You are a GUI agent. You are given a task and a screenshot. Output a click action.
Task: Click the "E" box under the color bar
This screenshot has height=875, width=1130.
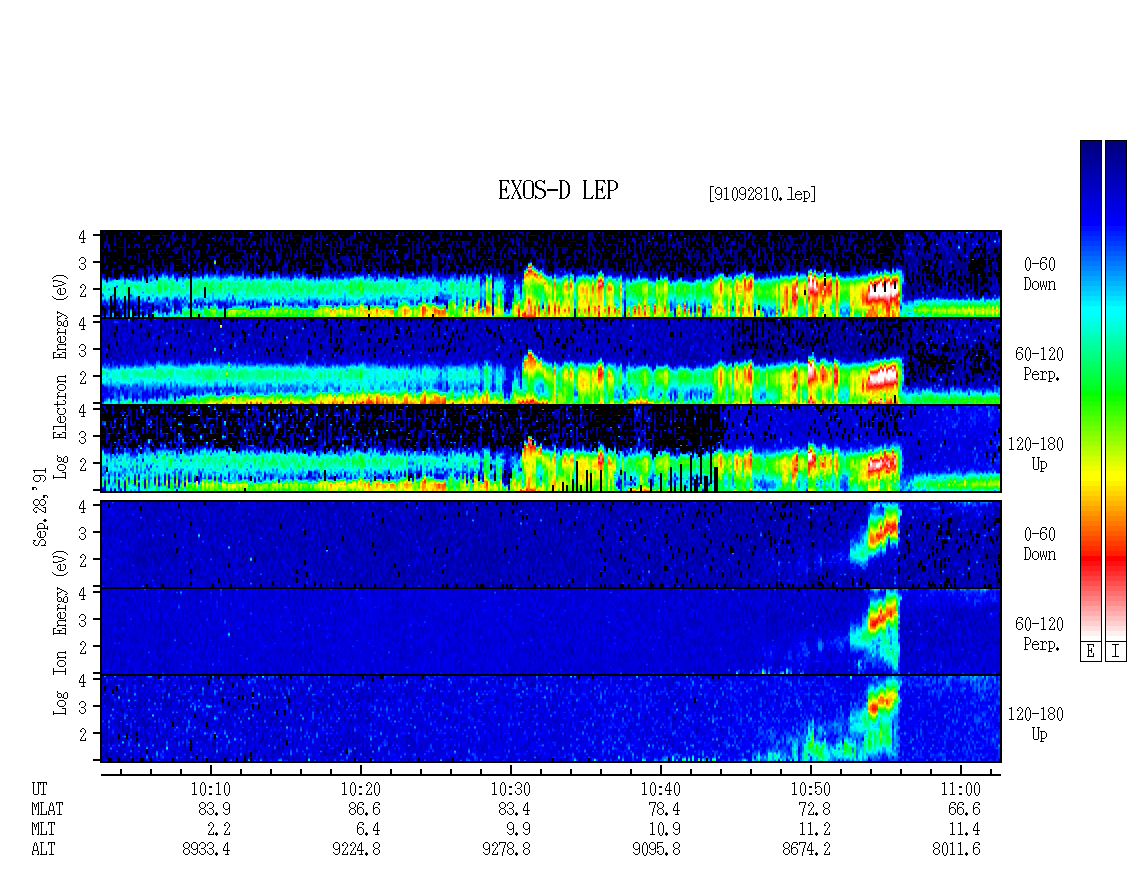click(x=1090, y=652)
